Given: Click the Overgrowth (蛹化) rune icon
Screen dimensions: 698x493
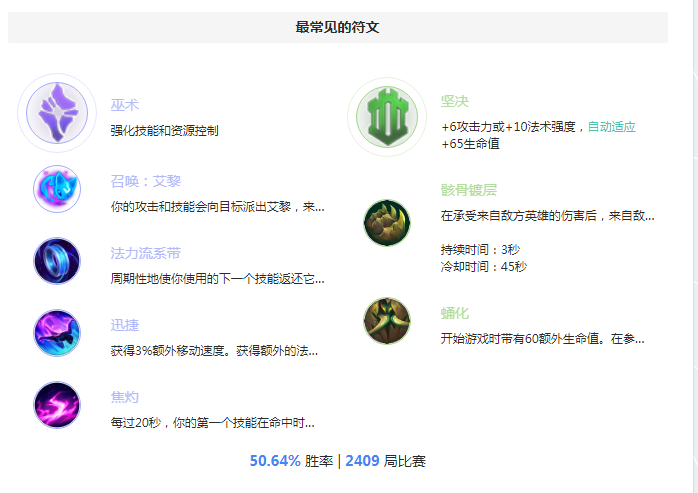Looking at the screenshot, I should coord(387,321).
